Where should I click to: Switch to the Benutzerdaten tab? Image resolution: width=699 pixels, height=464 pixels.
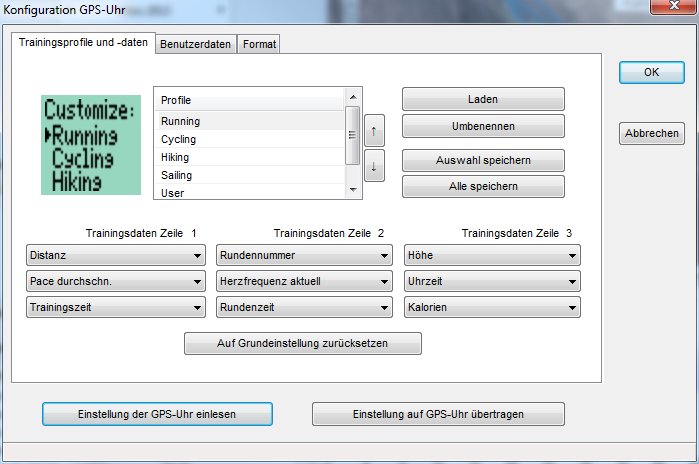(x=196, y=44)
